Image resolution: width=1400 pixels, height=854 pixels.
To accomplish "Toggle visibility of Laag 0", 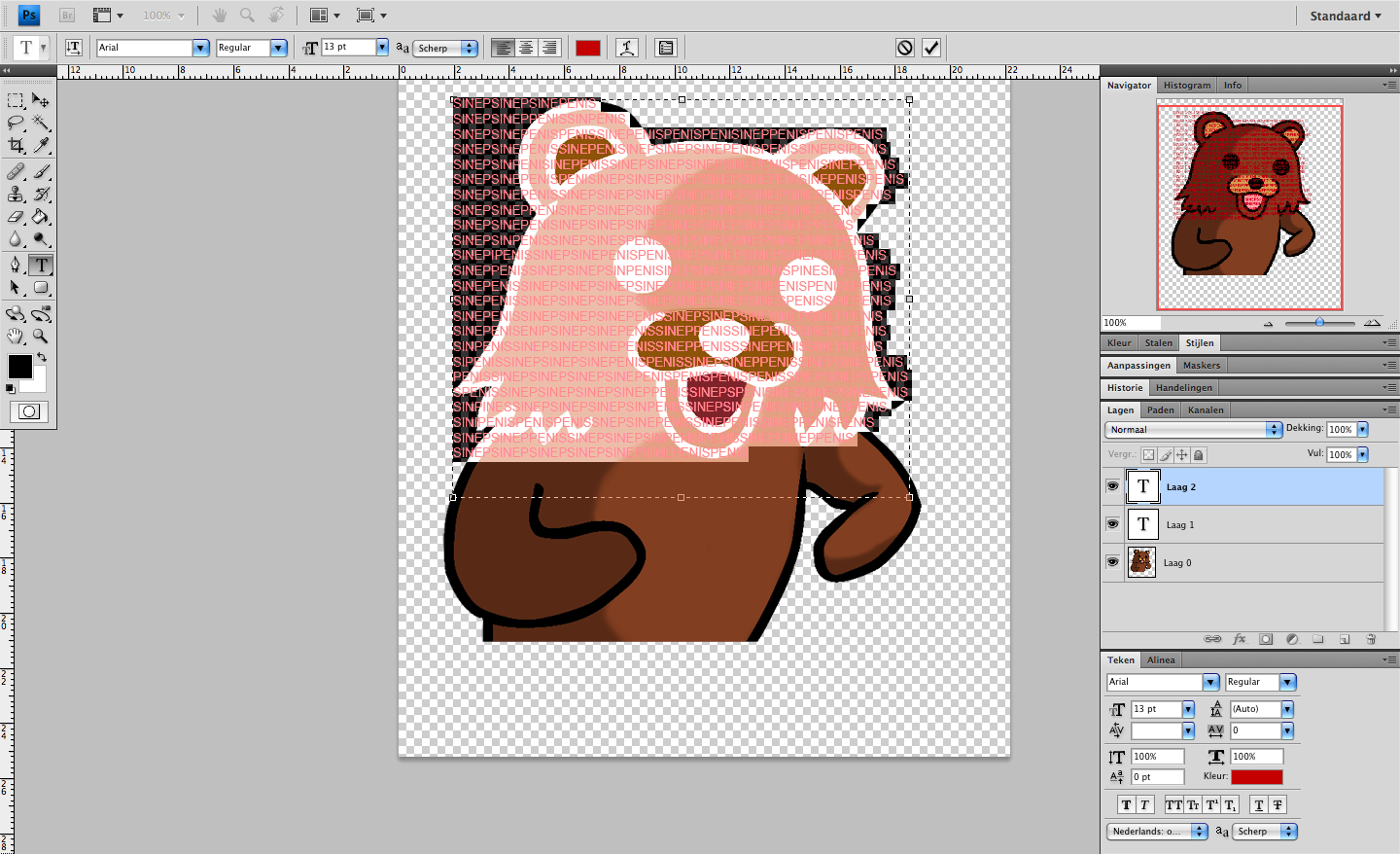I will pos(1113,562).
